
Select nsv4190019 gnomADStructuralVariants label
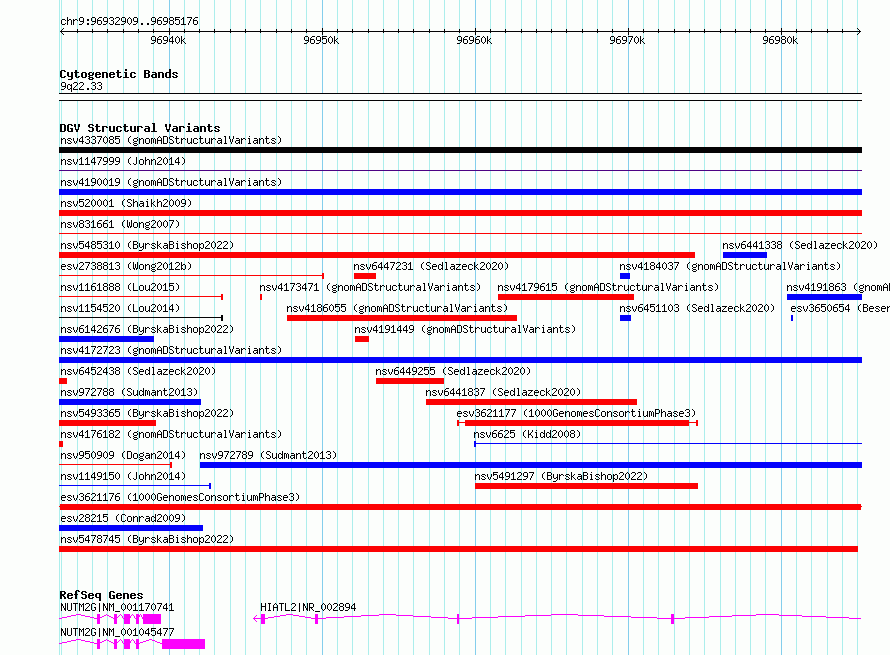(171, 182)
